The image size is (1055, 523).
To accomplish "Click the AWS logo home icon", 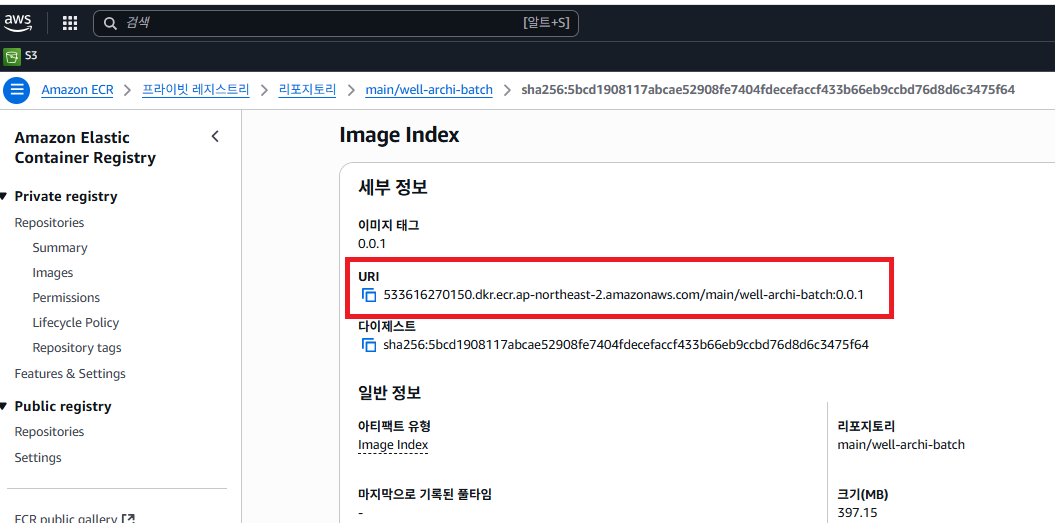I will 18,22.
